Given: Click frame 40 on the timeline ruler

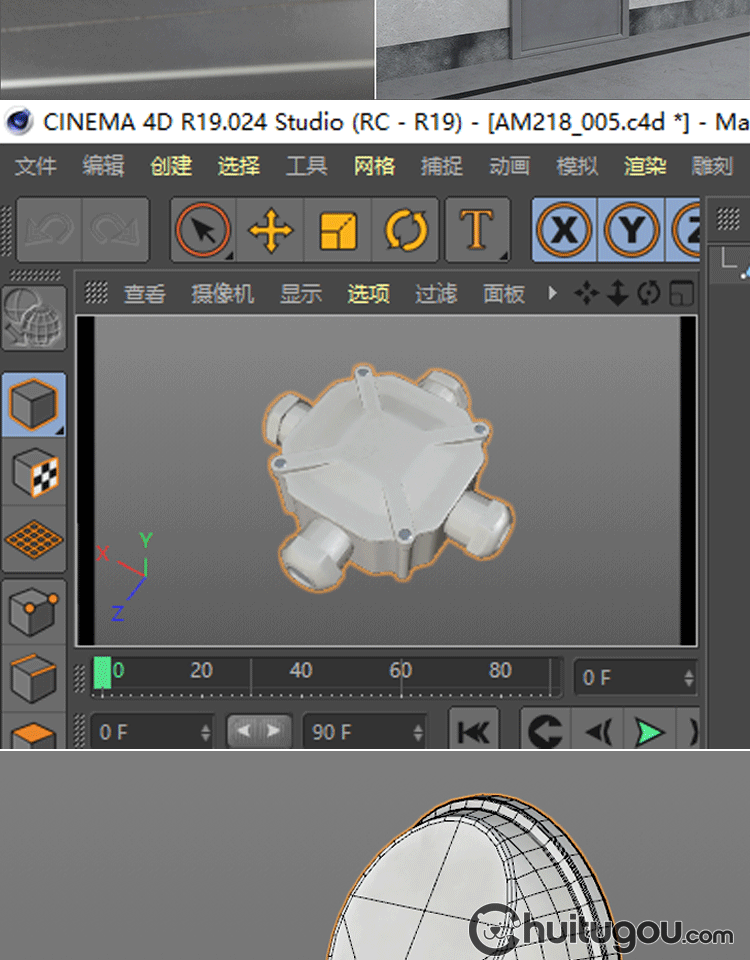Looking at the screenshot, I should [x=300, y=670].
